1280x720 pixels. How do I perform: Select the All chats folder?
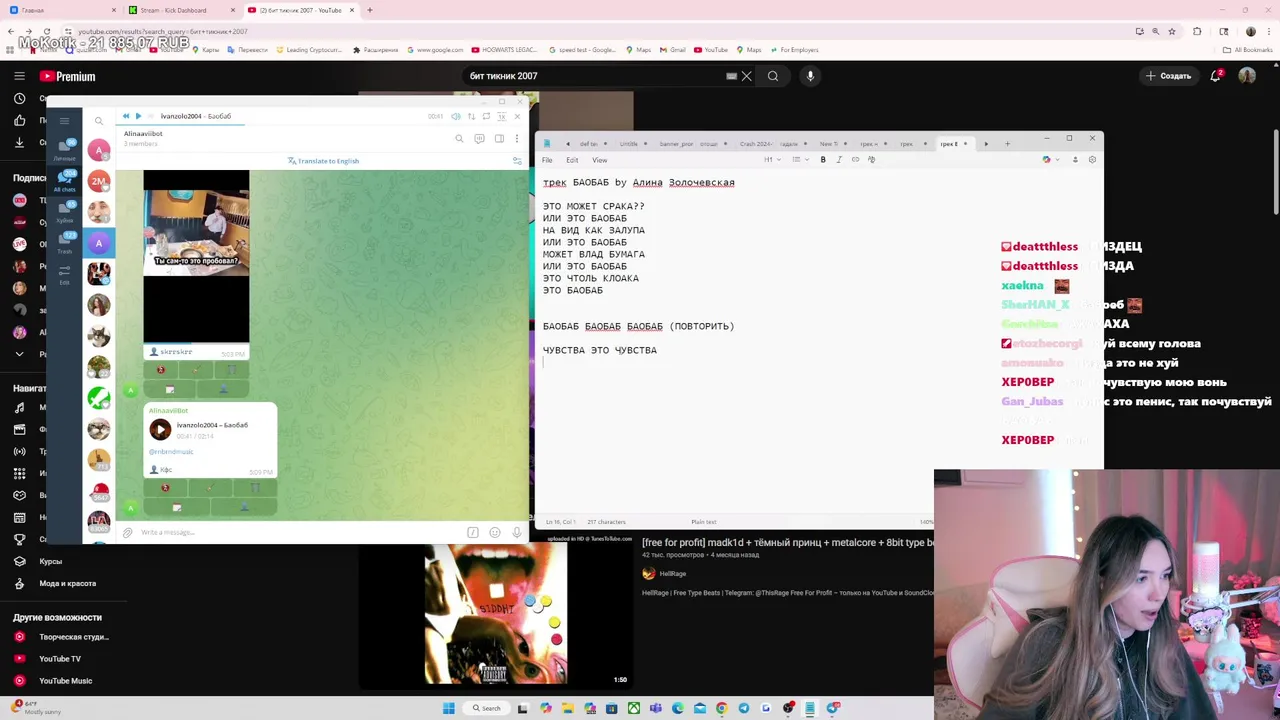point(65,181)
